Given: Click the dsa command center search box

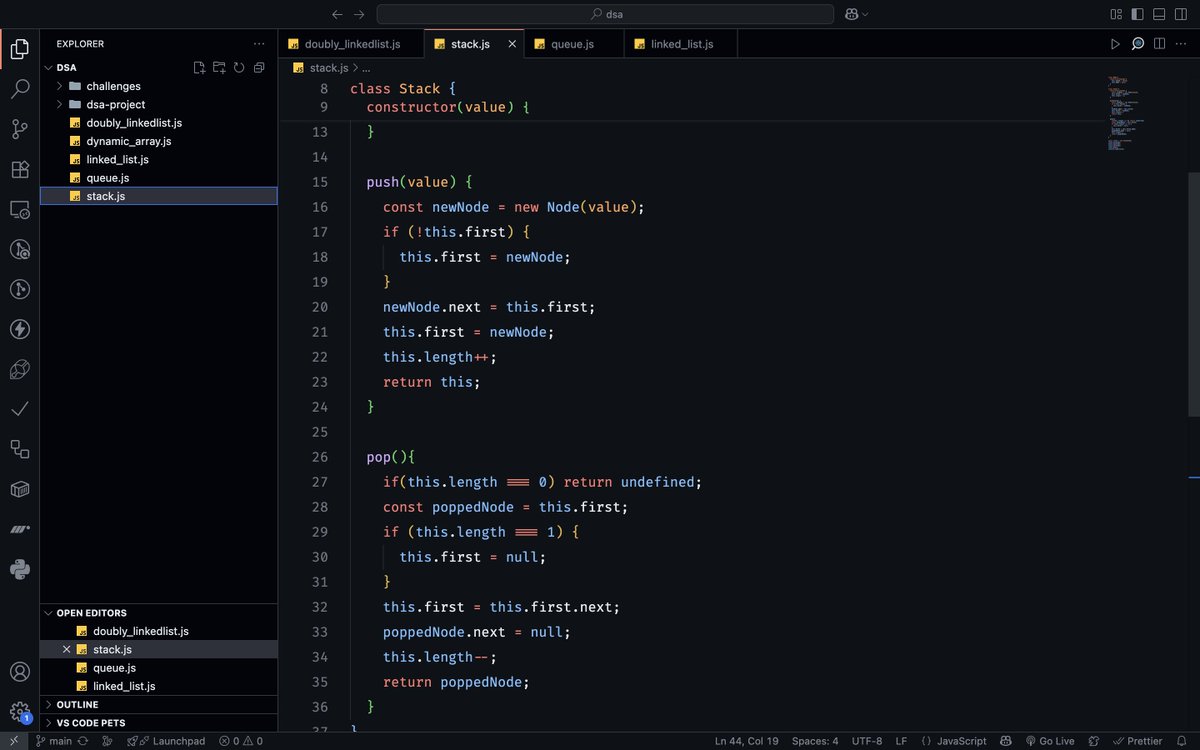Looking at the screenshot, I should [605, 14].
